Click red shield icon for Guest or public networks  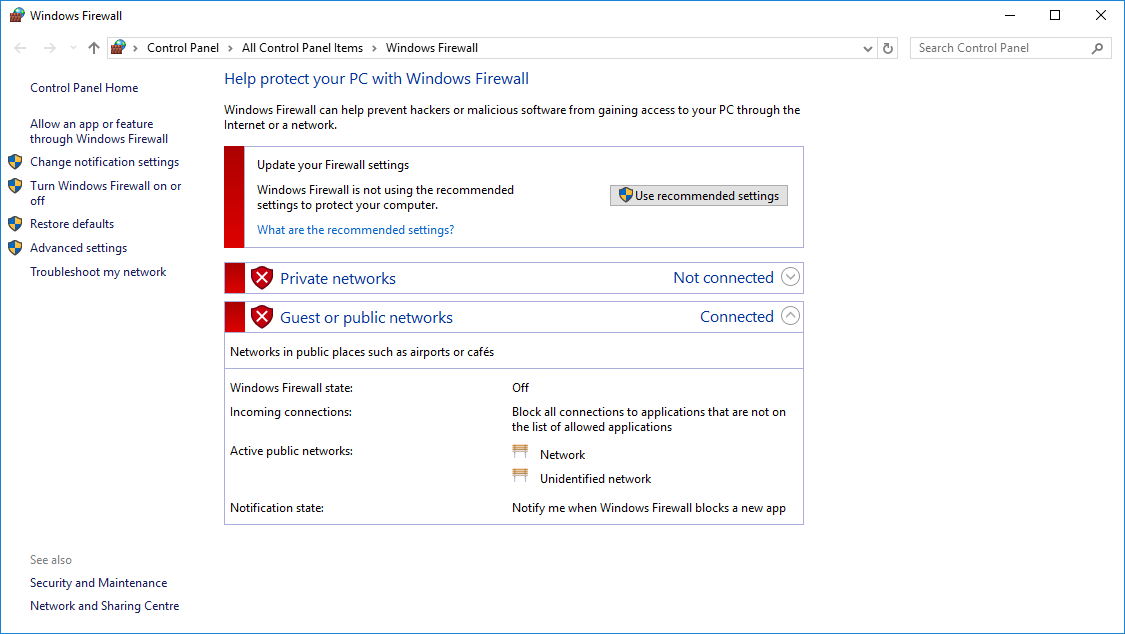coord(262,316)
